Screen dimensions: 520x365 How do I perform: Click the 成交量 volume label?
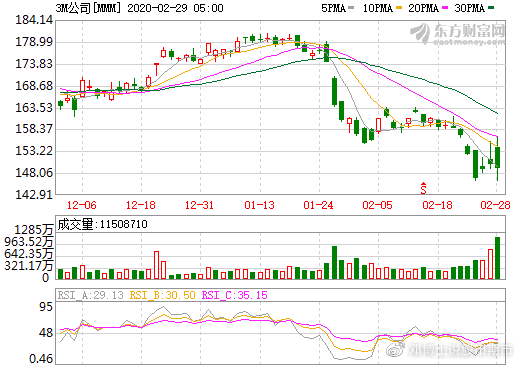pos(76,224)
